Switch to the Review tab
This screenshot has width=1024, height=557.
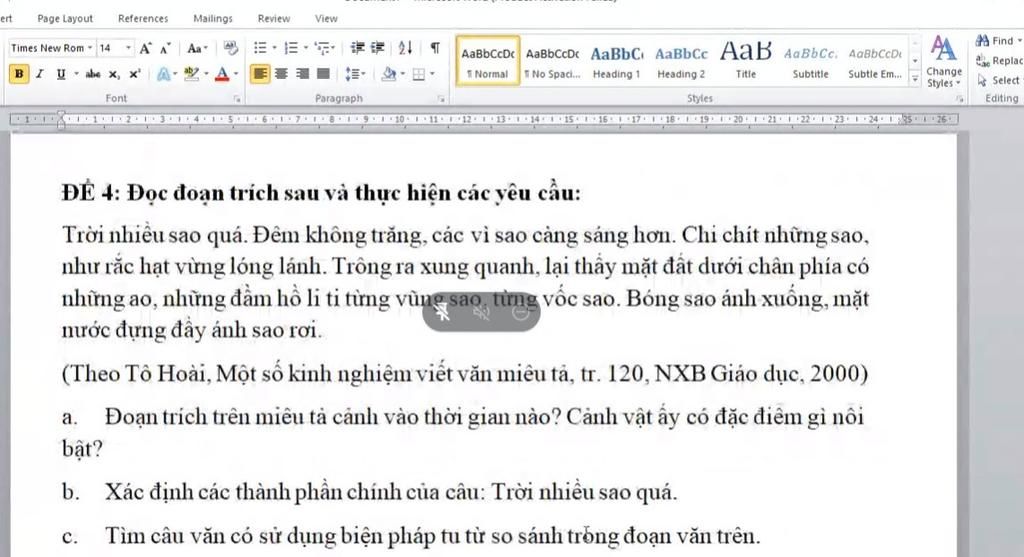point(274,18)
